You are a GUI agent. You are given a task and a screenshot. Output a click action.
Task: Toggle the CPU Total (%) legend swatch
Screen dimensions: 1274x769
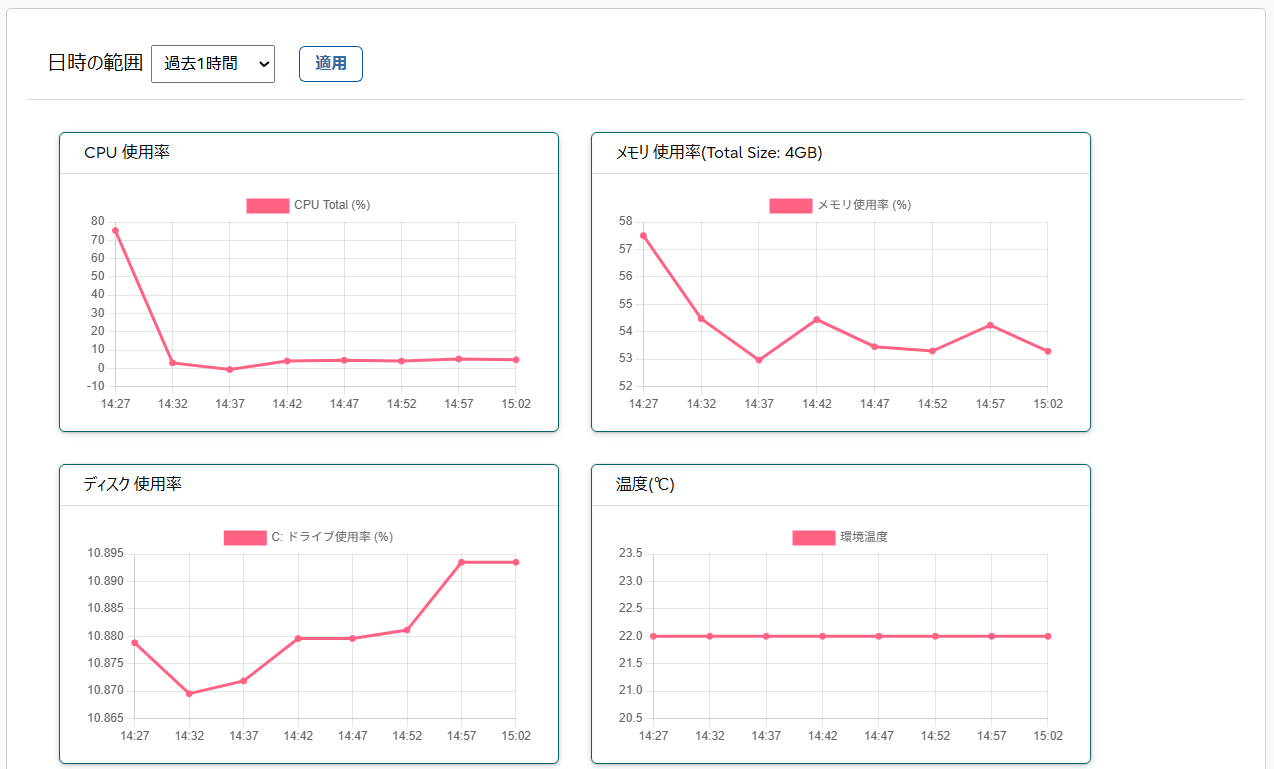[x=267, y=205]
